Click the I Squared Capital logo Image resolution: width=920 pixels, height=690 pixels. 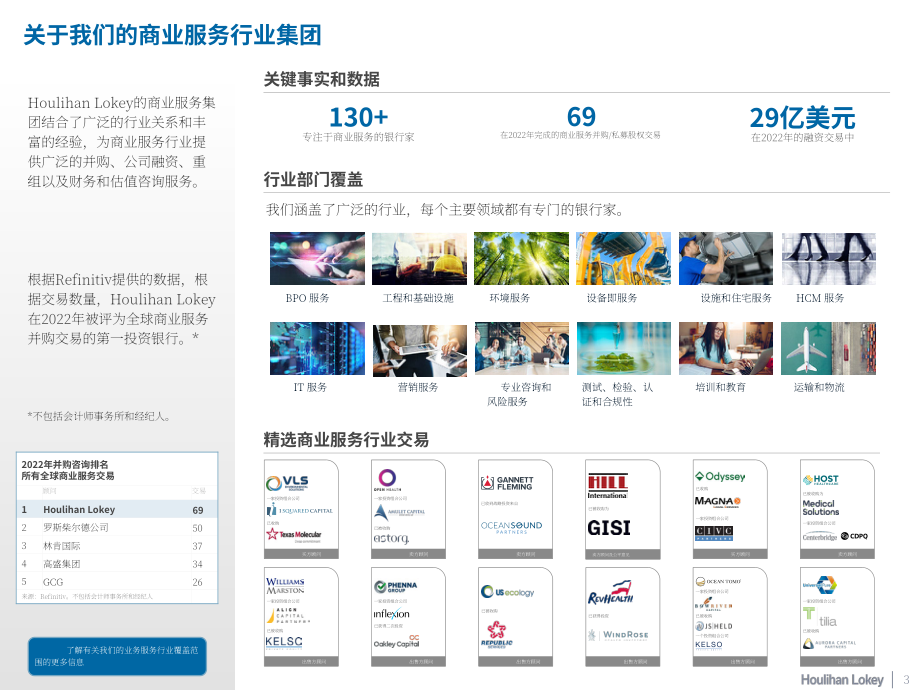click(300, 510)
